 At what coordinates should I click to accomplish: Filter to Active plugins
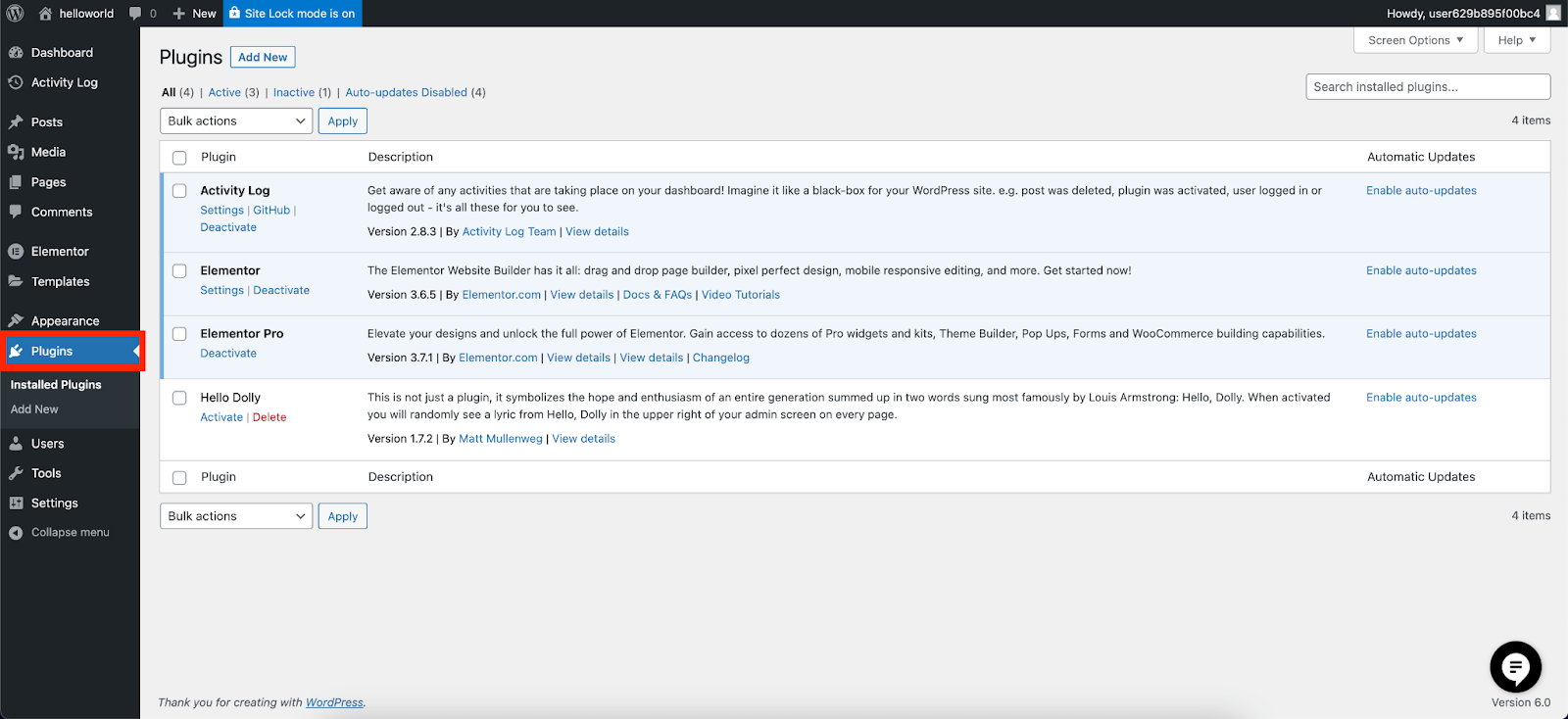224,93
